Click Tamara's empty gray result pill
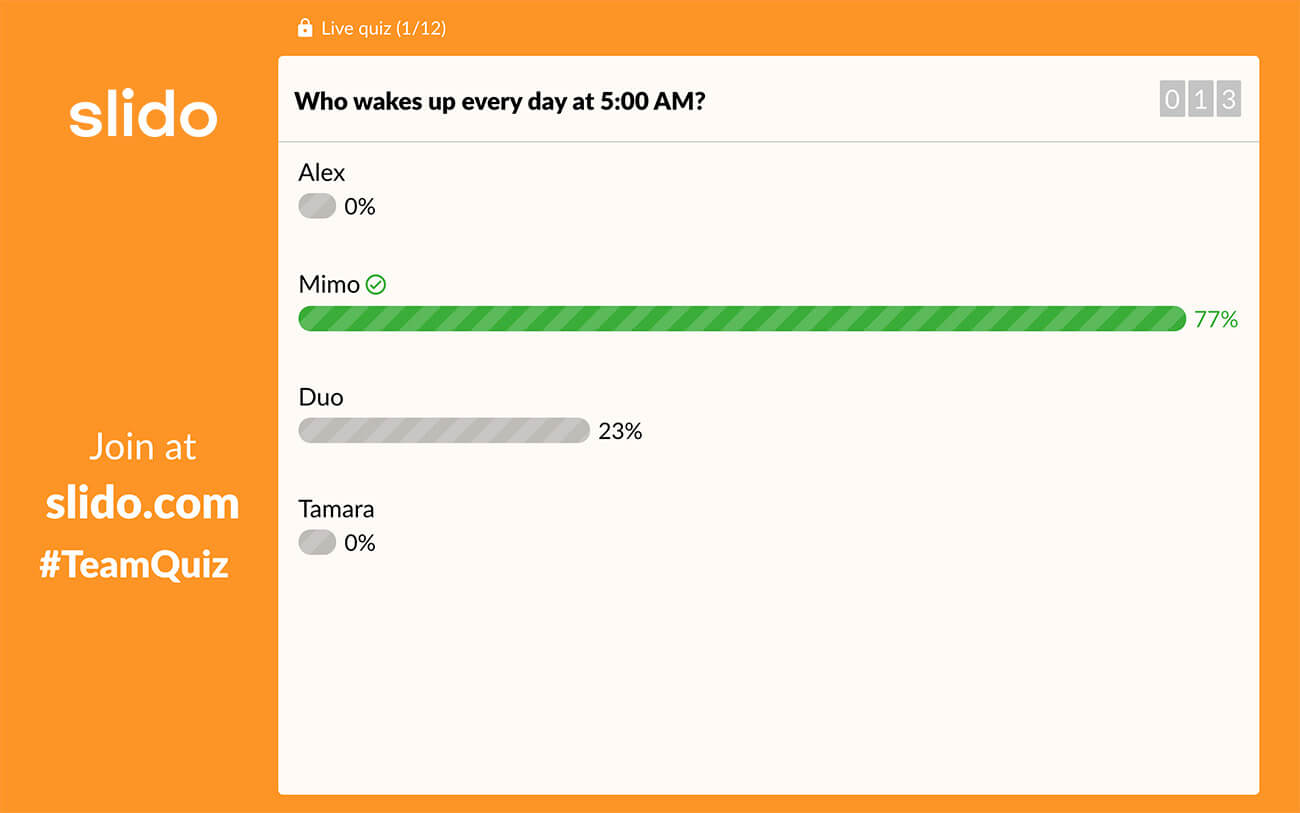 [x=317, y=542]
